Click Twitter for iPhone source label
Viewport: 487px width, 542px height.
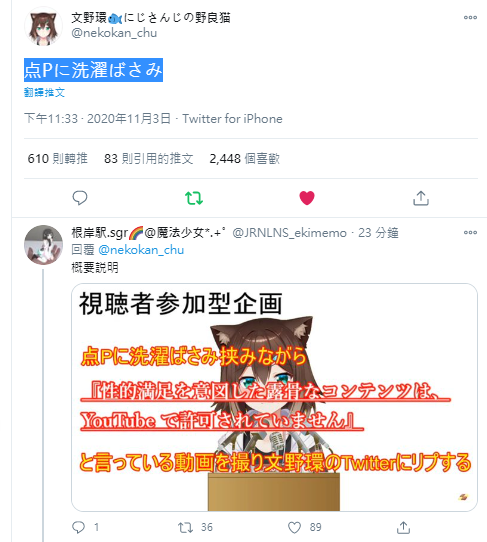tap(232, 119)
